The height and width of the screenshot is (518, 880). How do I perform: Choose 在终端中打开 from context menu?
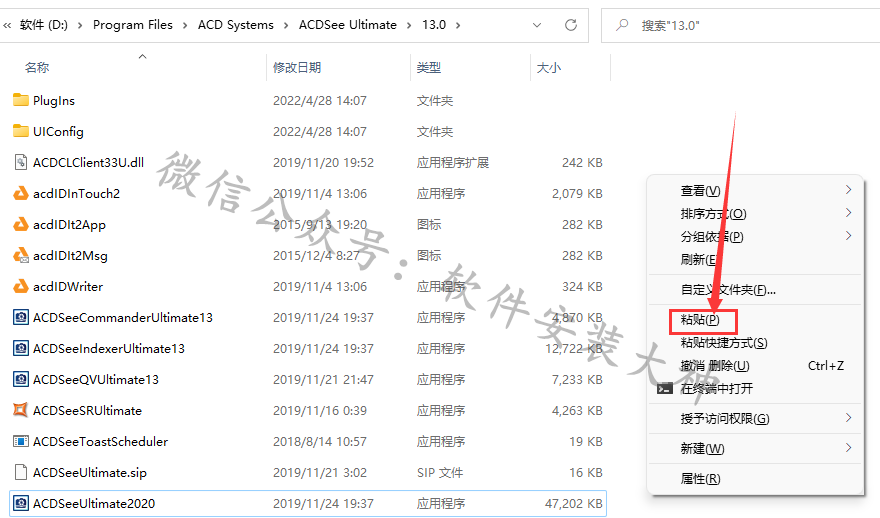(717, 388)
